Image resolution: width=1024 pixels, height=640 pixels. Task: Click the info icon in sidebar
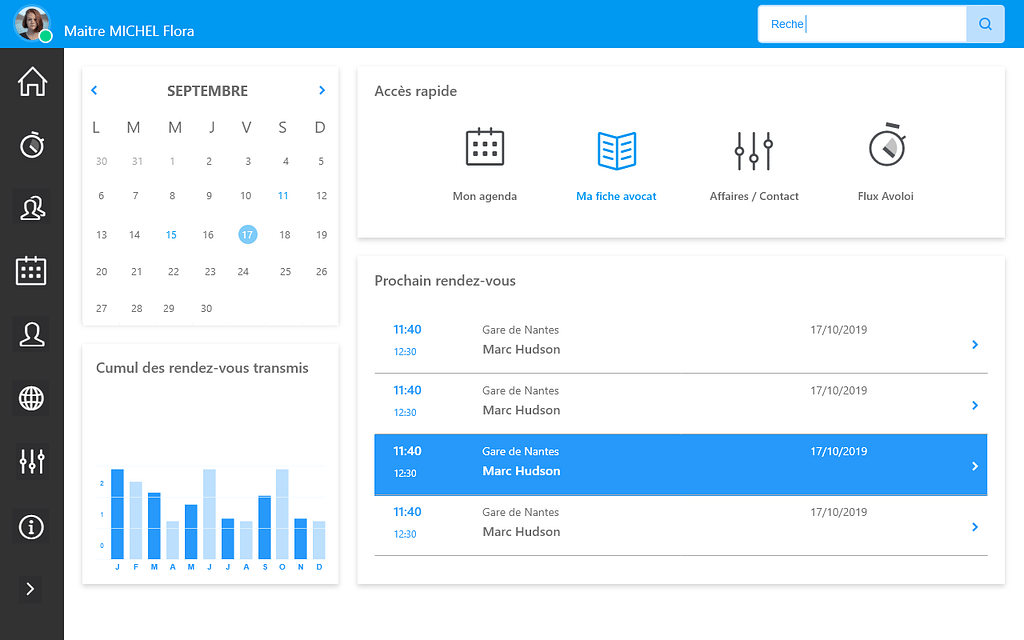coord(32,526)
